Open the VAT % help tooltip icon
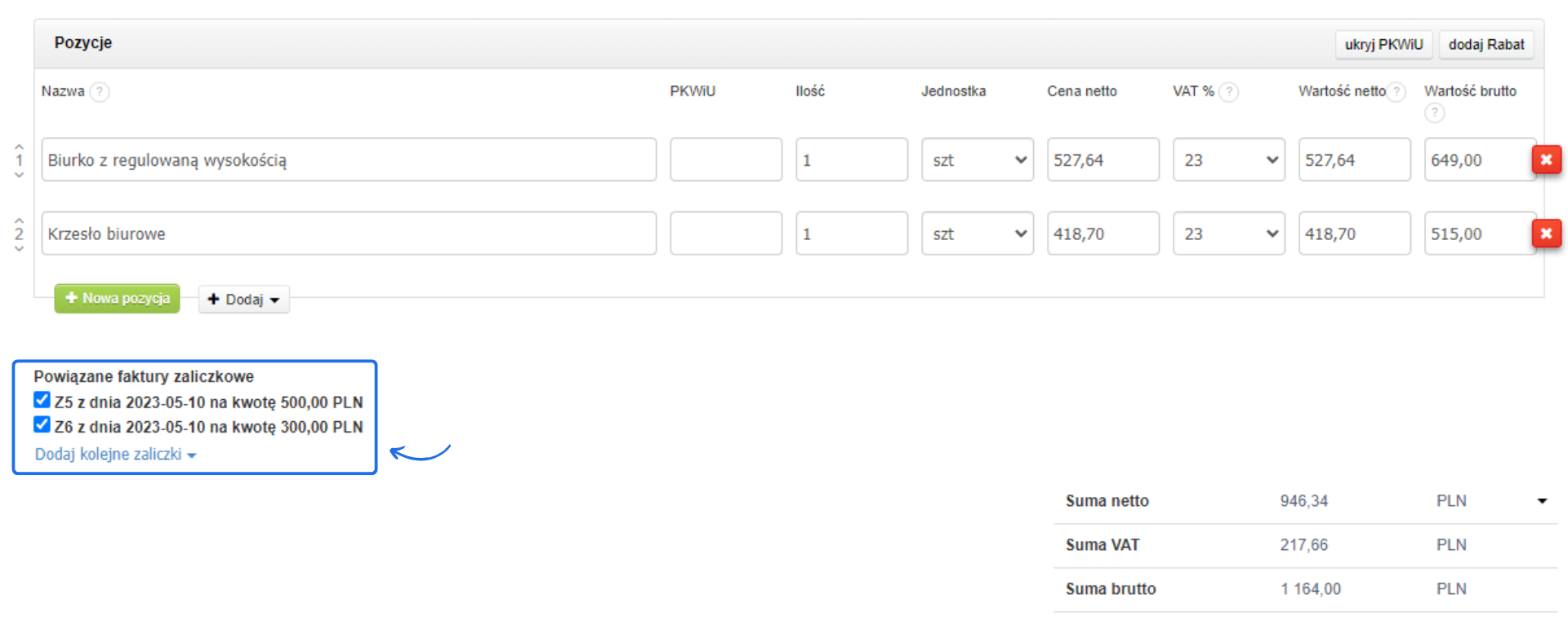The image size is (1568, 622). pyautogui.click(x=1228, y=91)
